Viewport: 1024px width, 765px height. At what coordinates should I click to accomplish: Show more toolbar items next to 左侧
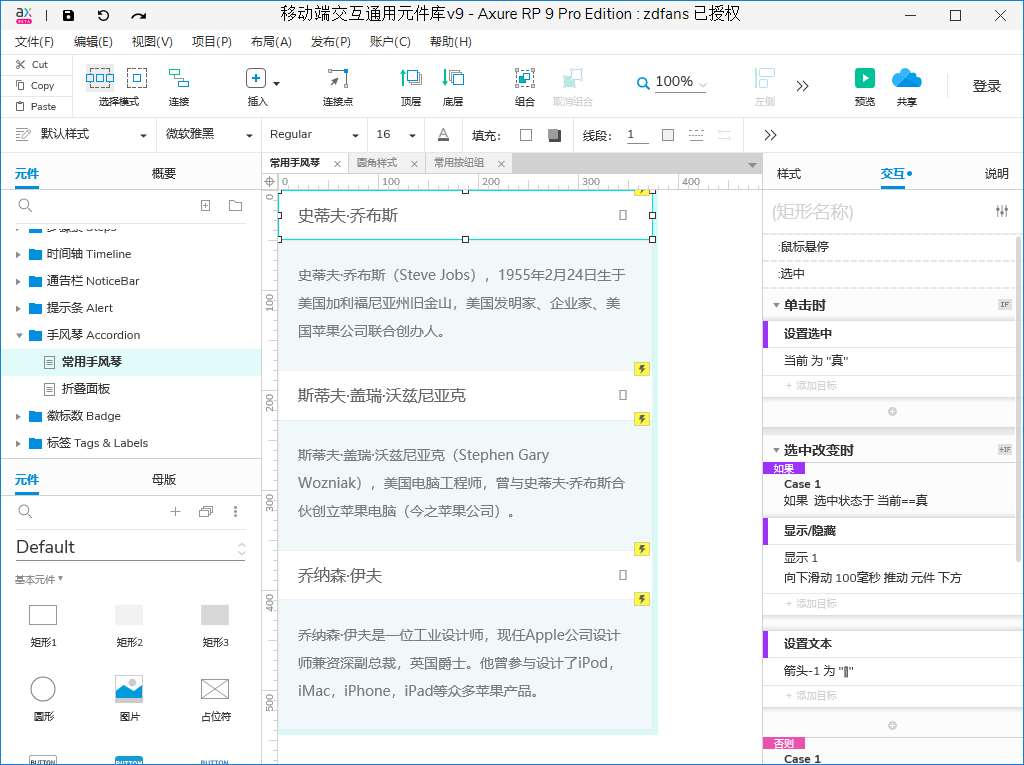803,86
